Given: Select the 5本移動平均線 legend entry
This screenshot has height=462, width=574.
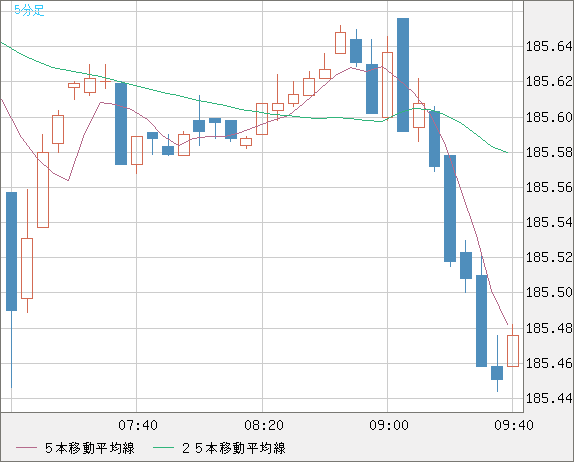Looking at the screenshot, I should (75, 448).
